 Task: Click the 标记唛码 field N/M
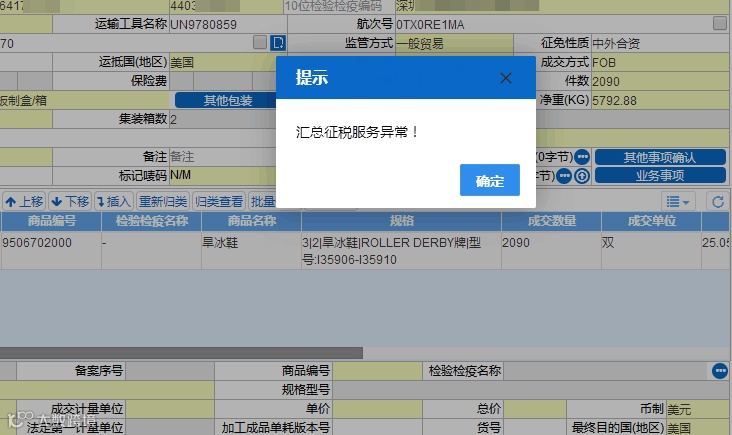pos(222,175)
